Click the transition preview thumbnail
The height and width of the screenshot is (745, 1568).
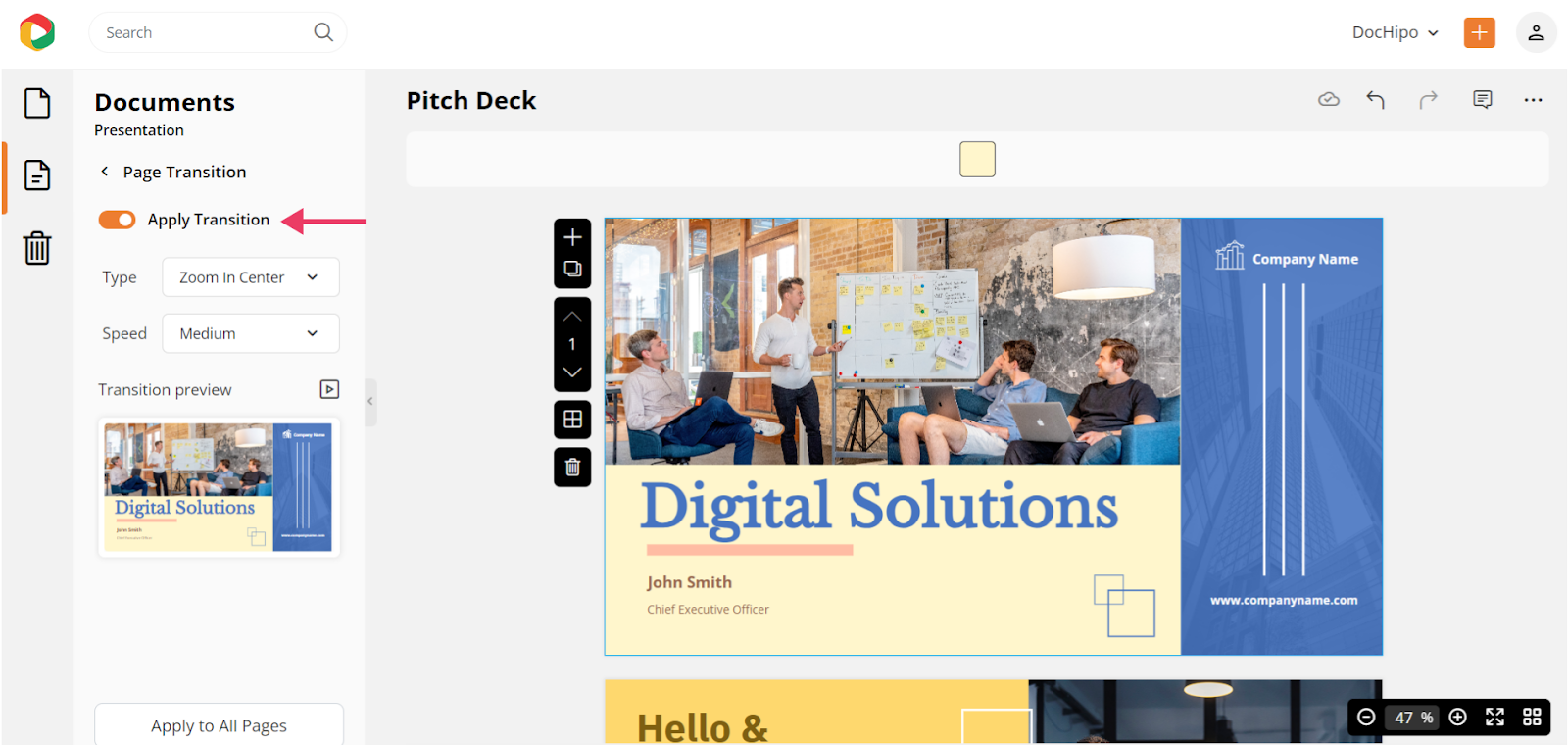pos(219,487)
